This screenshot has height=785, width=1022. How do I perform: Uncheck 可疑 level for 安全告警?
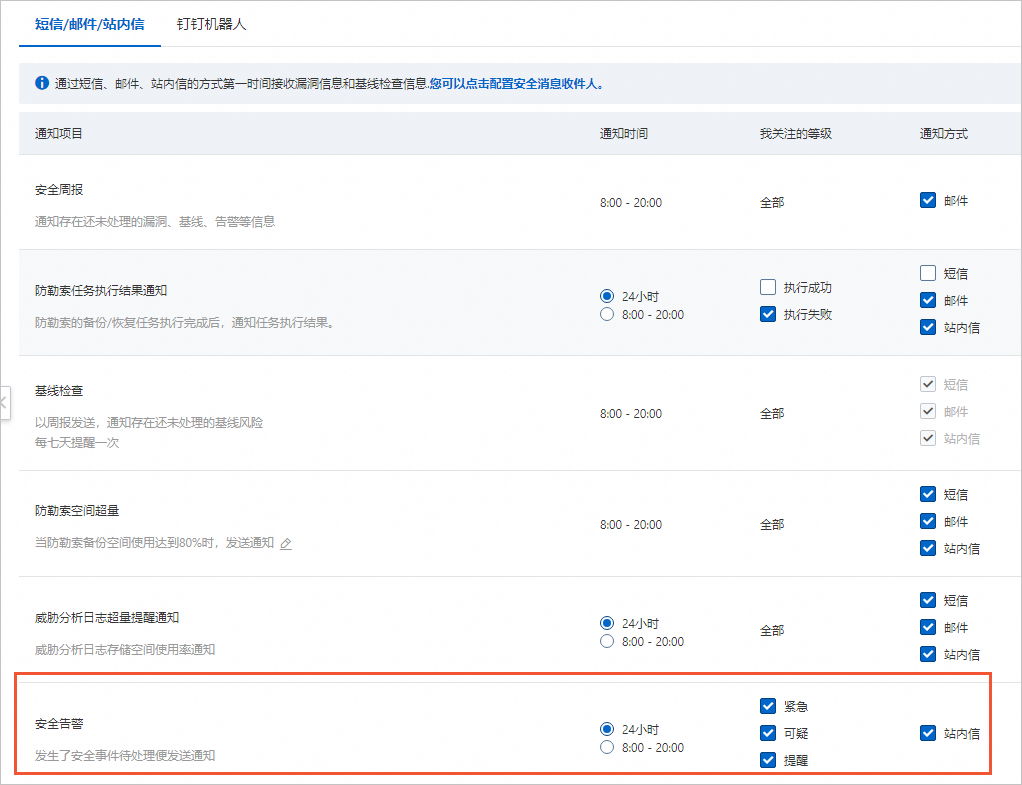768,733
